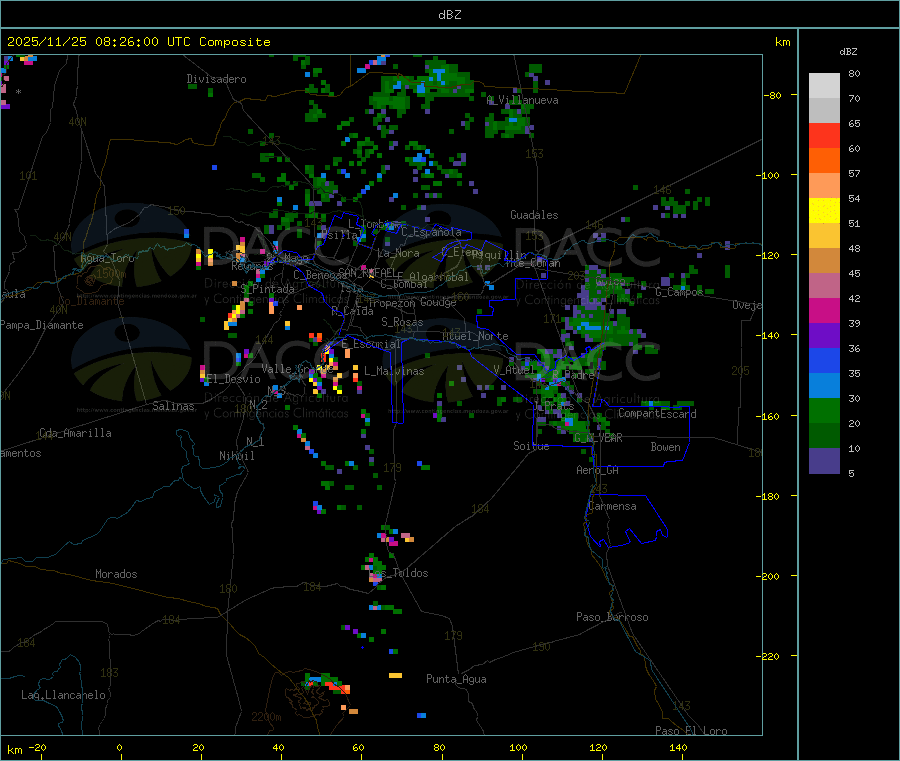Click the Soitue location label
900x761 pixels.
point(531,446)
